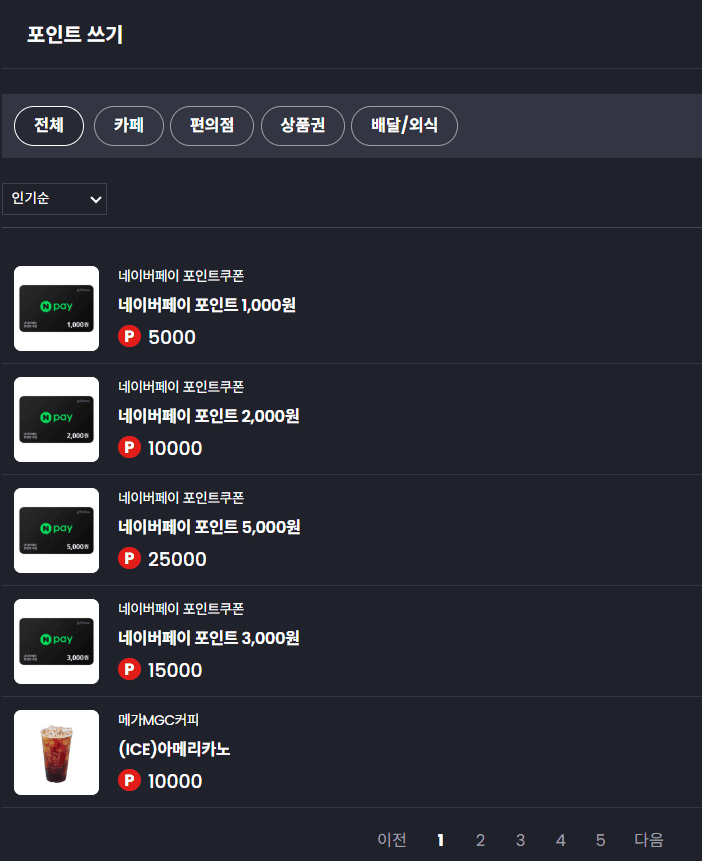Click the red P point icon beside 15000
The width and height of the screenshot is (702, 861).
pos(130,669)
